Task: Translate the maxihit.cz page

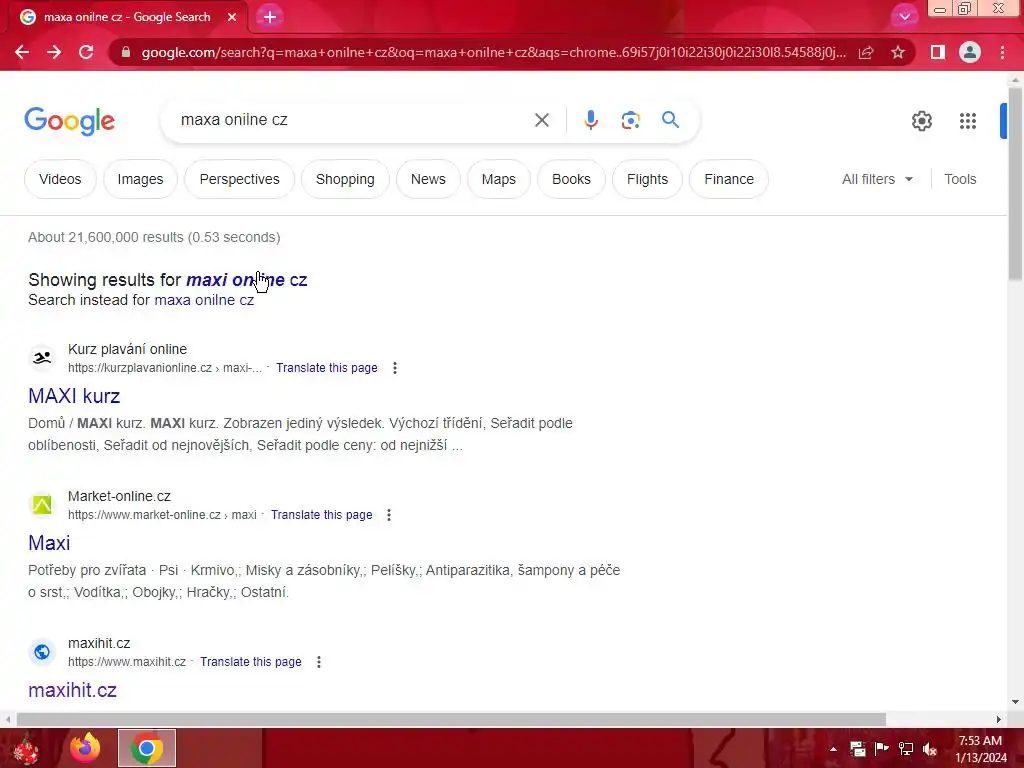Action: click(251, 662)
